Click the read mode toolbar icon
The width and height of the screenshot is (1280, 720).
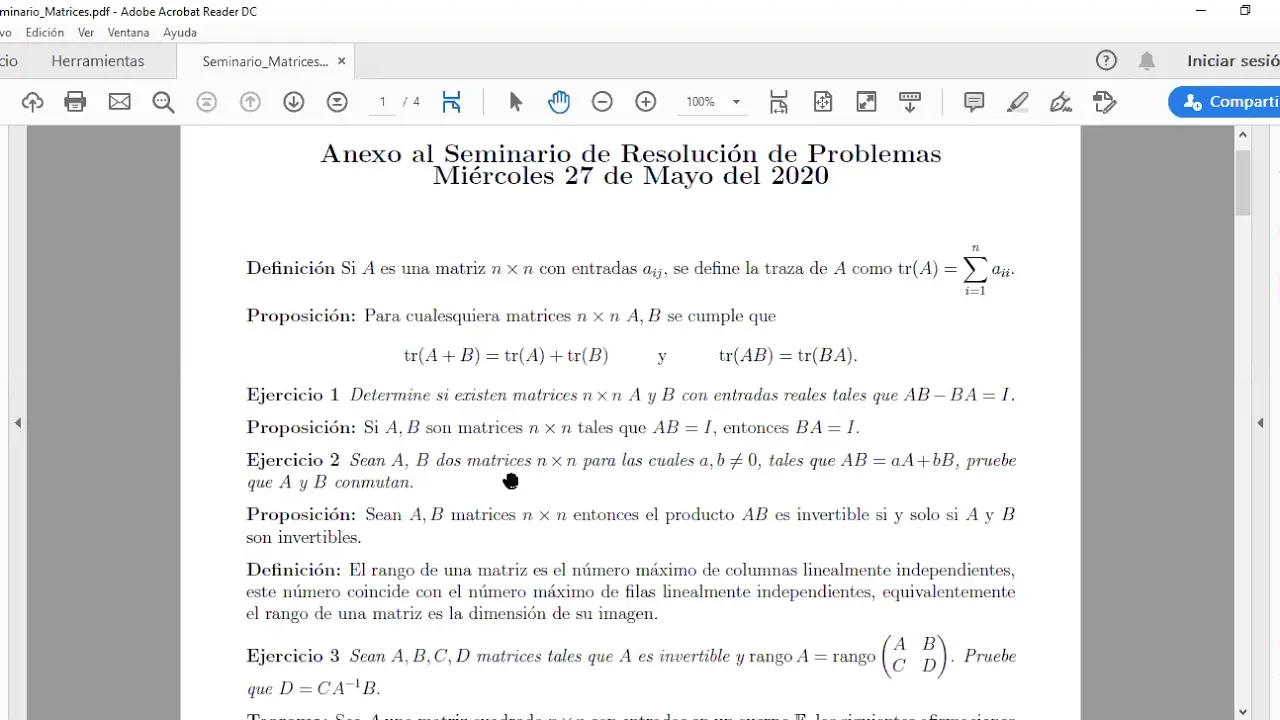click(x=910, y=102)
